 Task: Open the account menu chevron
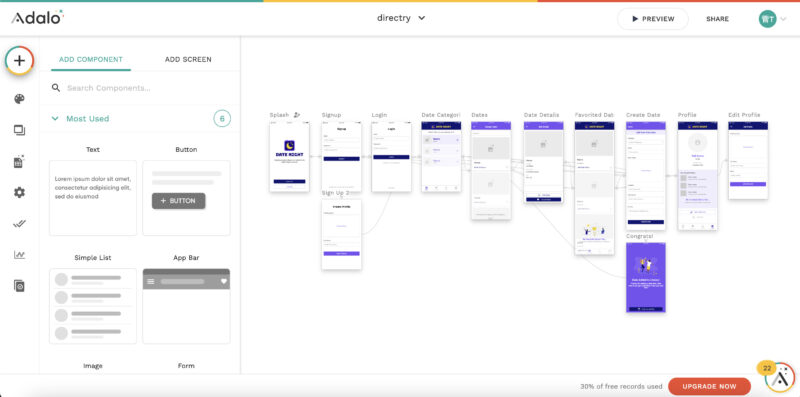tap(784, 19)
